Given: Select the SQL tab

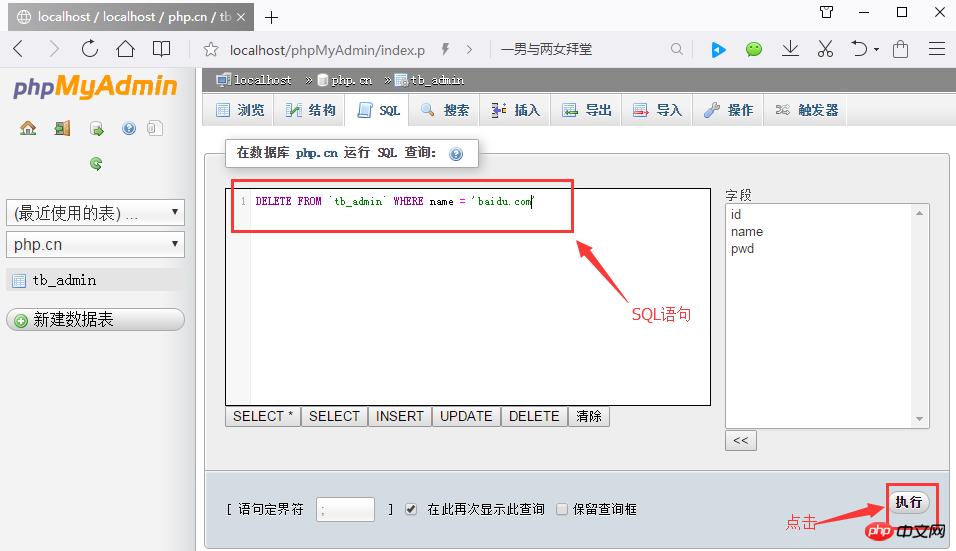Looking at the screenshot, I should point(377,110).
